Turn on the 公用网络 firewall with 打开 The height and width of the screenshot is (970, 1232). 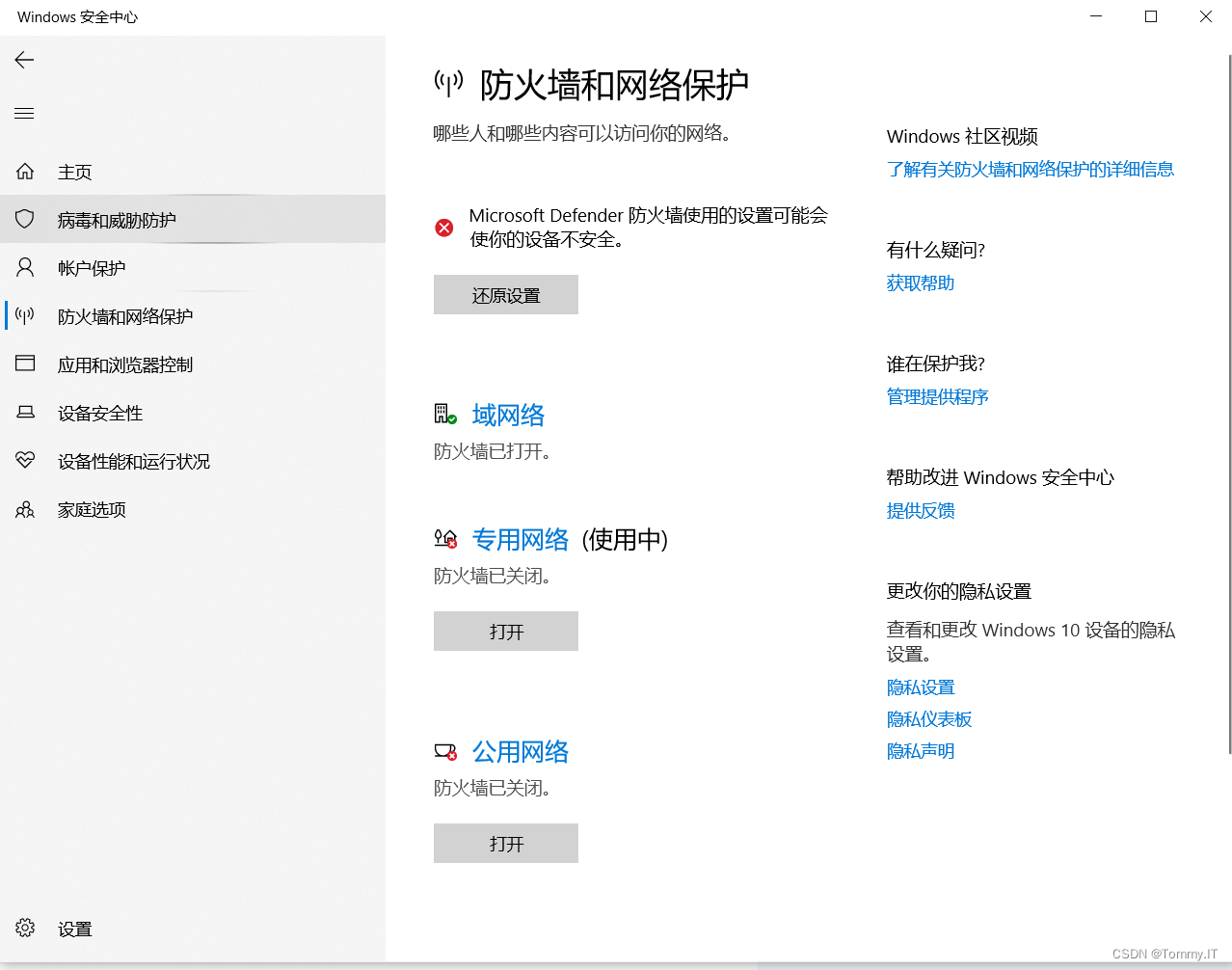point(505,843)
